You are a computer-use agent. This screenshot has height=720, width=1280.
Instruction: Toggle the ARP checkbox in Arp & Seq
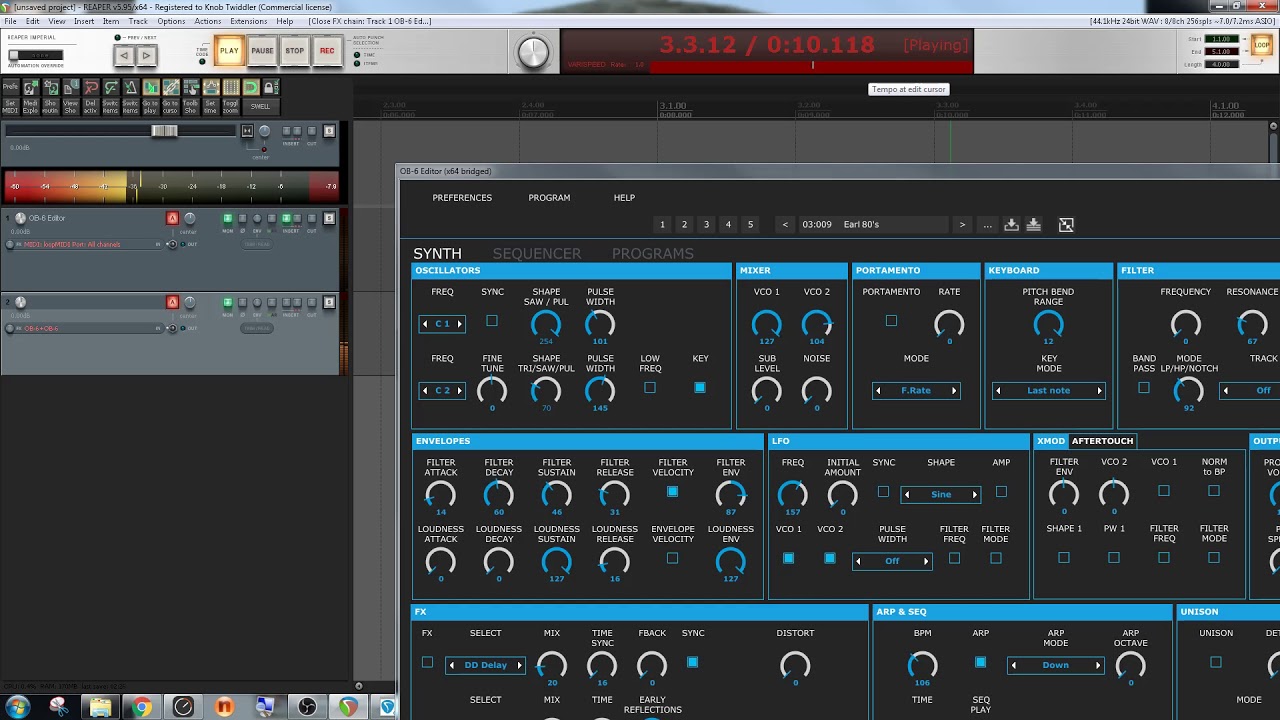pyautogui.click(x=980, y=662)
